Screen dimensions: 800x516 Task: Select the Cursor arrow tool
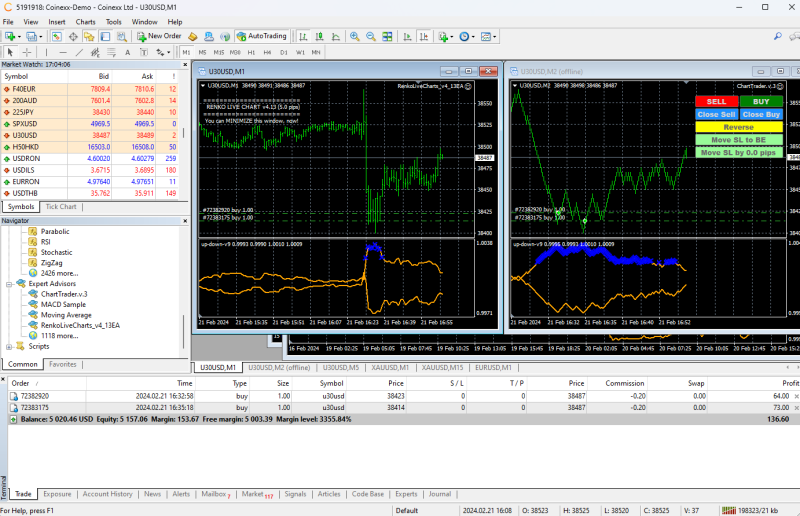[x=10, y=51]
